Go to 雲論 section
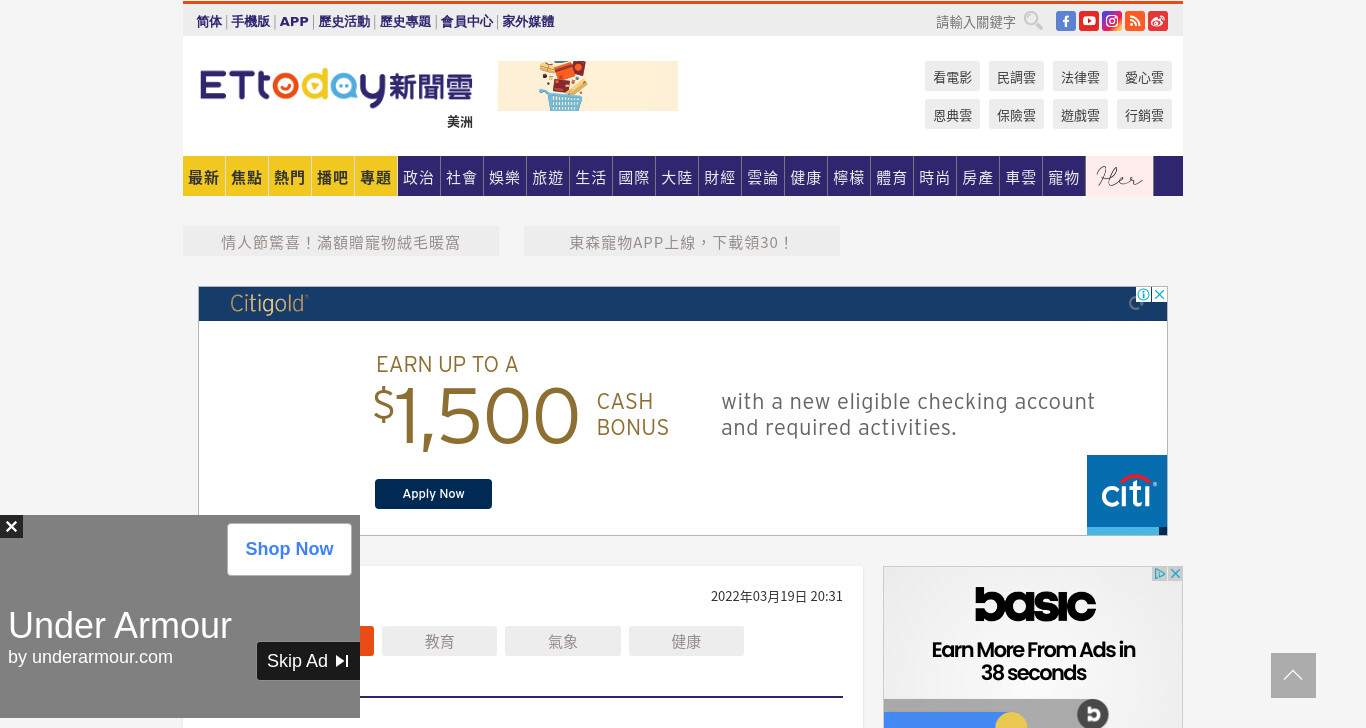 point(763,176)
